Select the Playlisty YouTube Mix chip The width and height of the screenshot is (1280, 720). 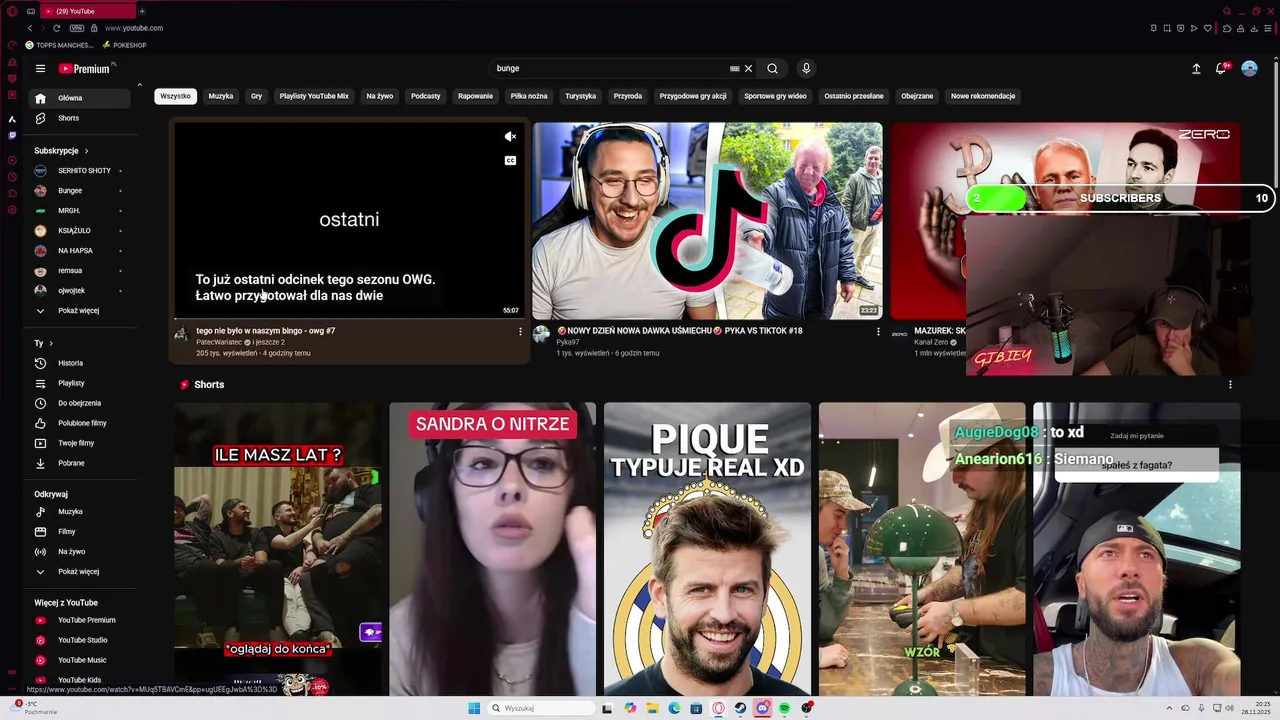tap(314, 96)
